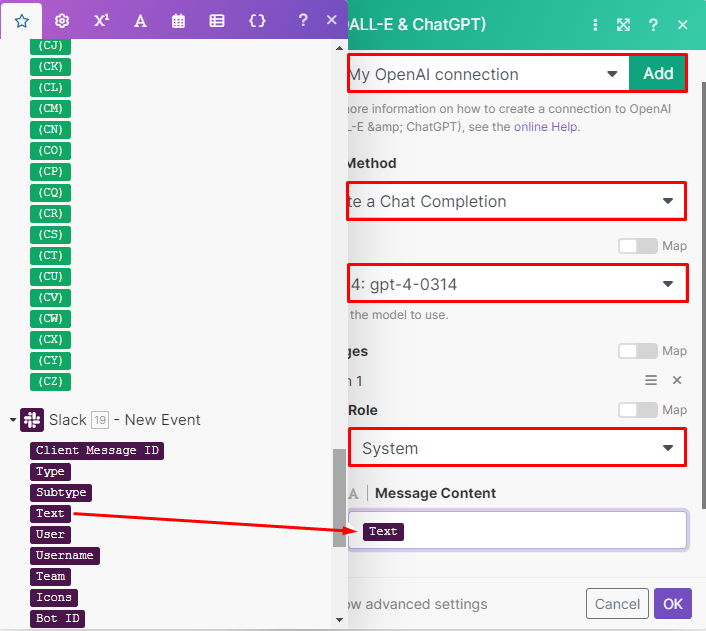706x631 pixels.
Task: Insert the Bot ID variable
Action: [x=57, y=618]
